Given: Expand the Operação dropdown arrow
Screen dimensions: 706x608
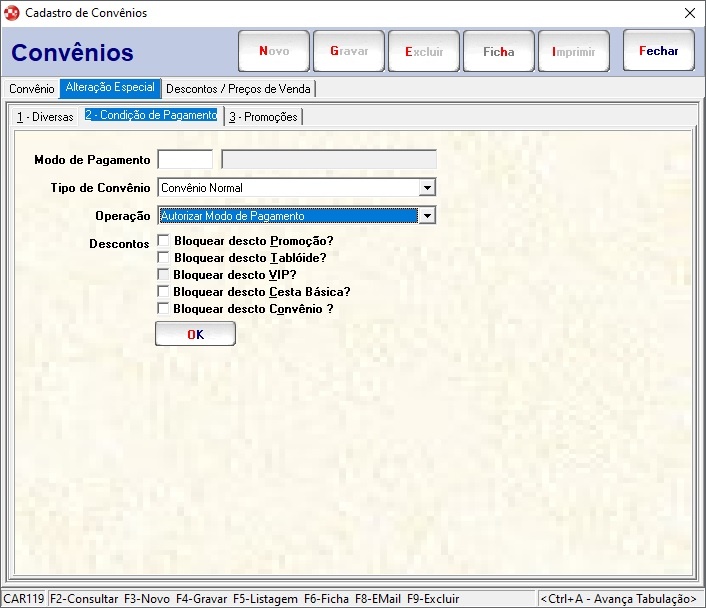Looking at the screenshot, I should click(x=427, y=216).
